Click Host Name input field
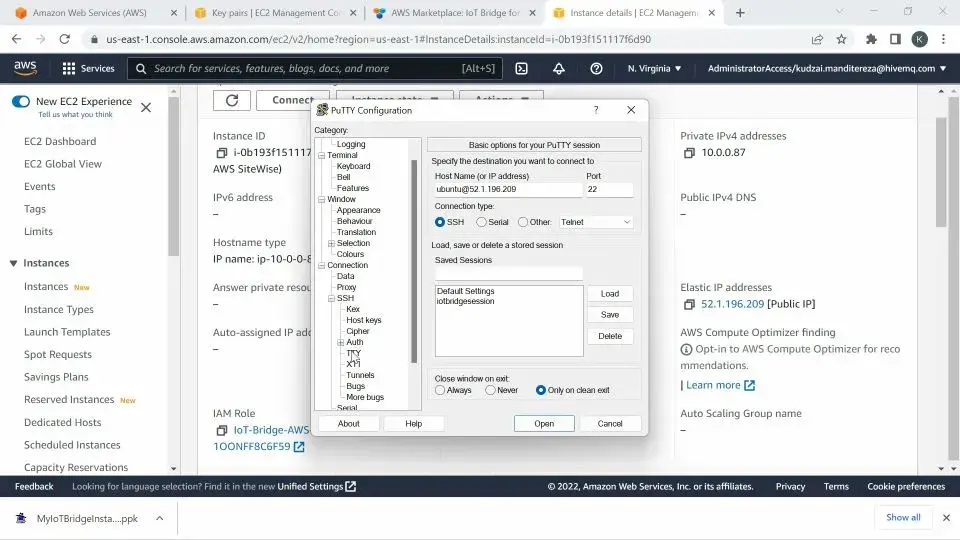 (x=508, y=190)
